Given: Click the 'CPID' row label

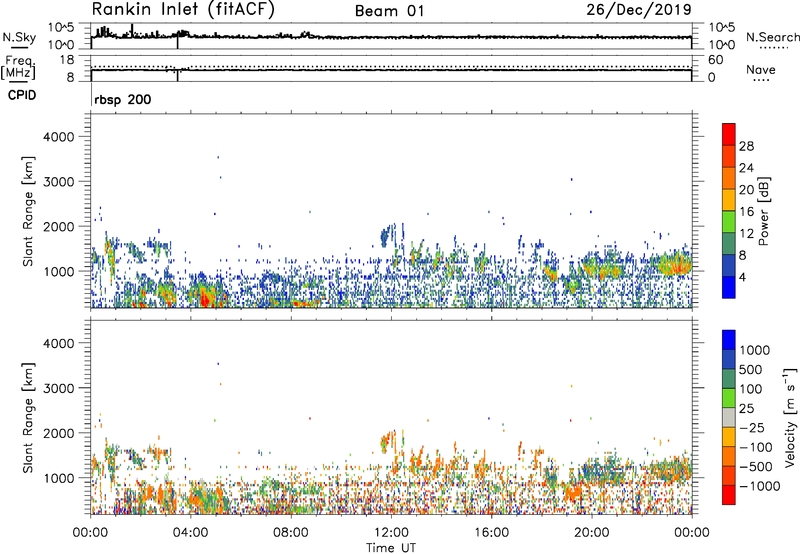Looking at the screenshot, I should (x=22, y=95).
